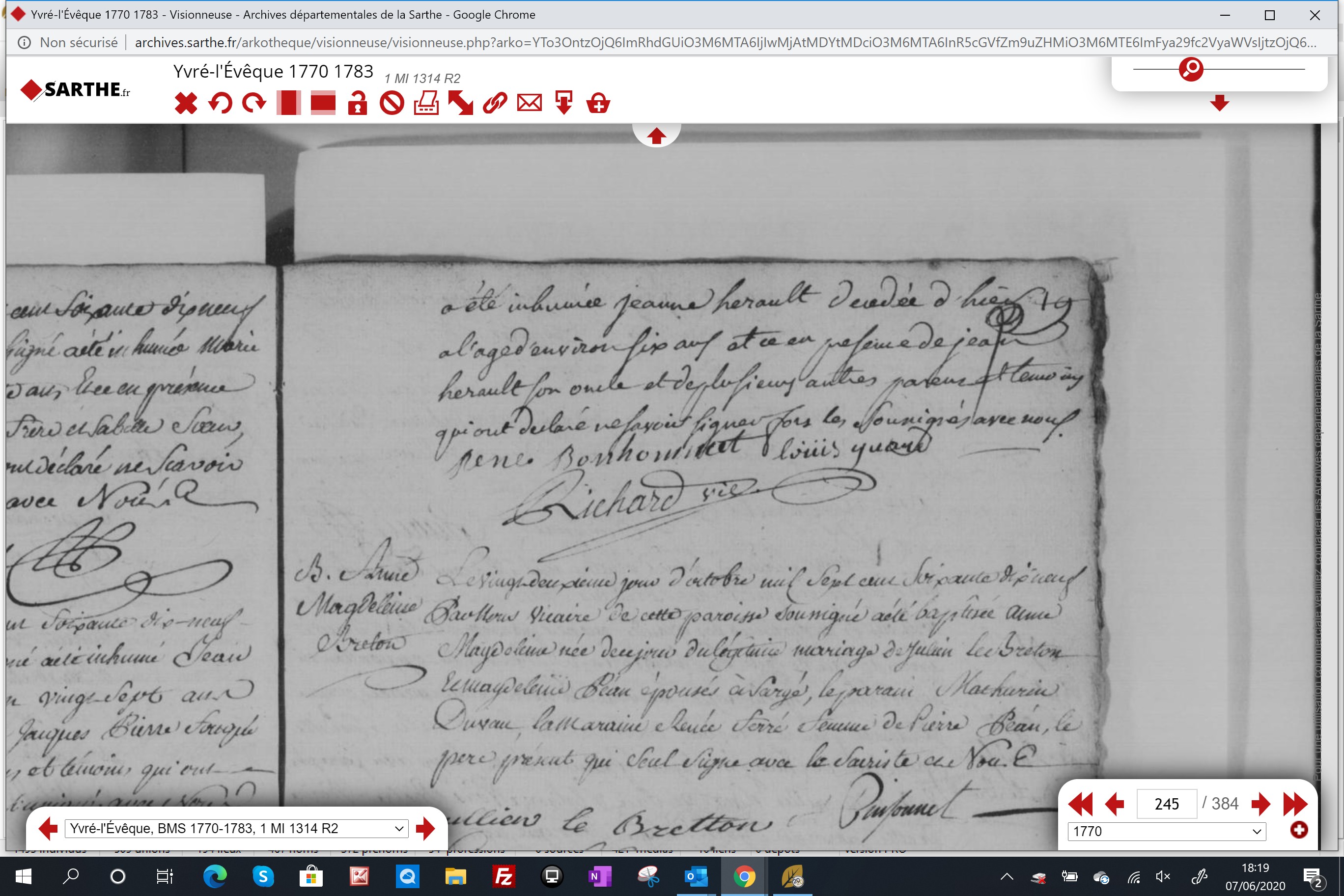Jump to the last page double arrow
The height and width of the screenshot is (896, 1344).
[x=1295, y=804]
